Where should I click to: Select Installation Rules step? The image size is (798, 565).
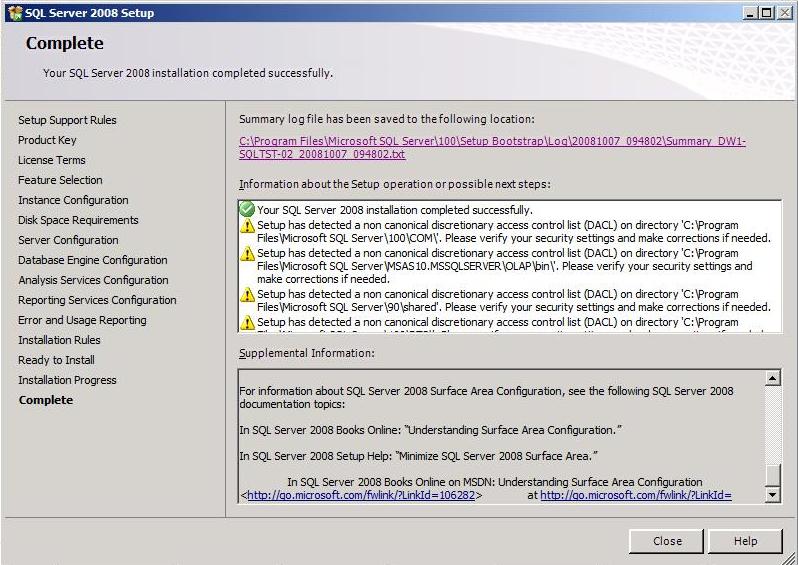coord(59,340)
